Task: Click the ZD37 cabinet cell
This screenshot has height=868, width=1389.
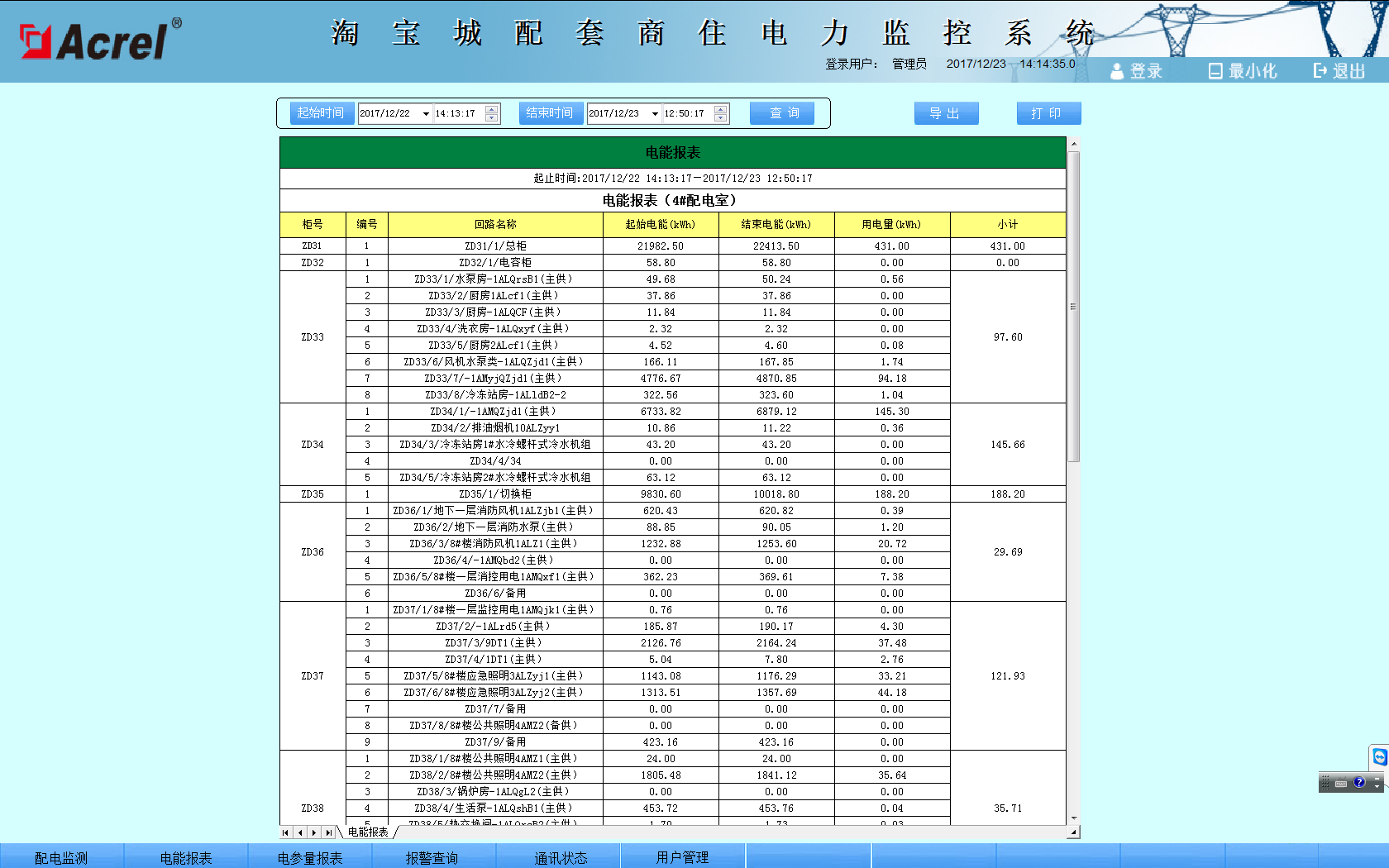Action: pyautogui.click(x=313, y=676)
